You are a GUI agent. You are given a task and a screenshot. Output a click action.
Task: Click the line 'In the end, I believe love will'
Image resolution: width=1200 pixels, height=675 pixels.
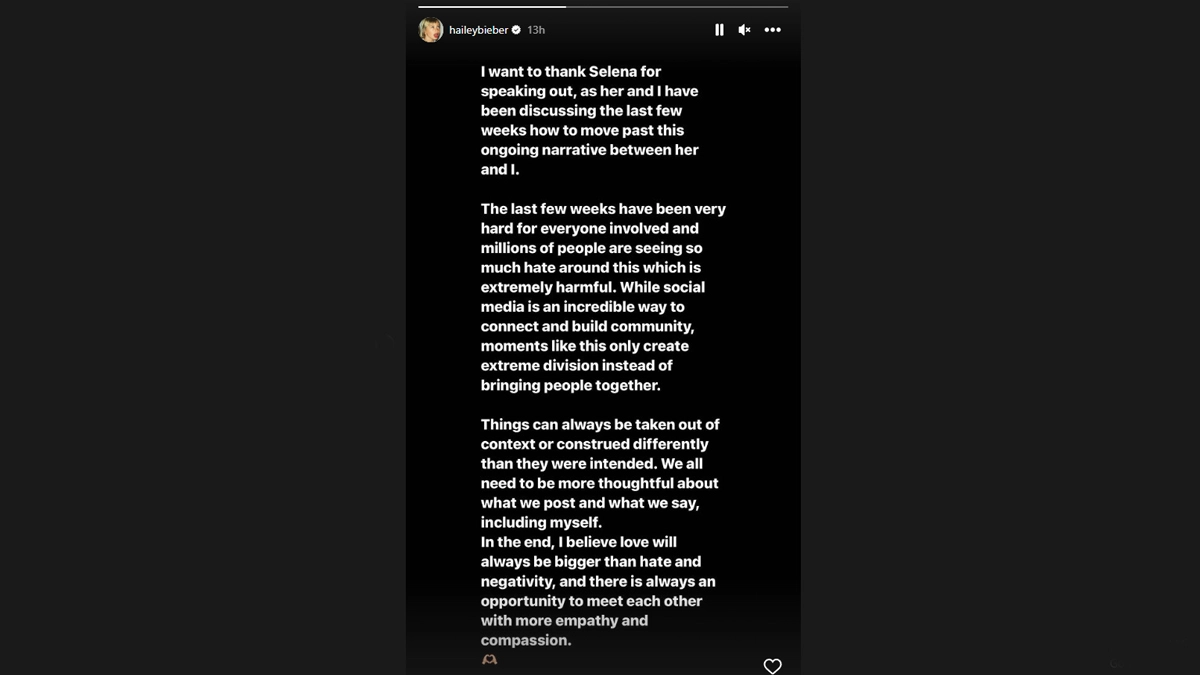tap(578, 542)
